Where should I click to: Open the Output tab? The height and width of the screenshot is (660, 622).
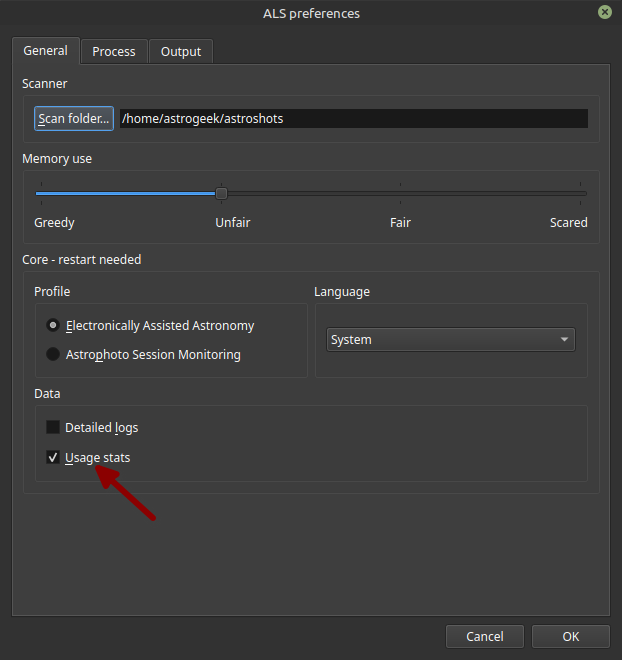181,52
